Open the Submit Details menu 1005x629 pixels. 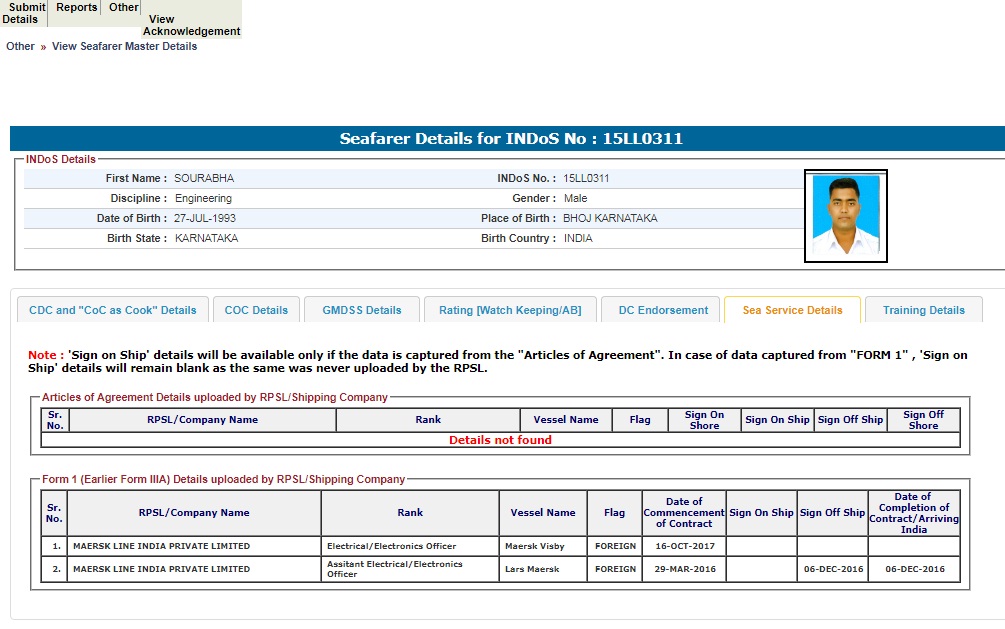[23, 13]
